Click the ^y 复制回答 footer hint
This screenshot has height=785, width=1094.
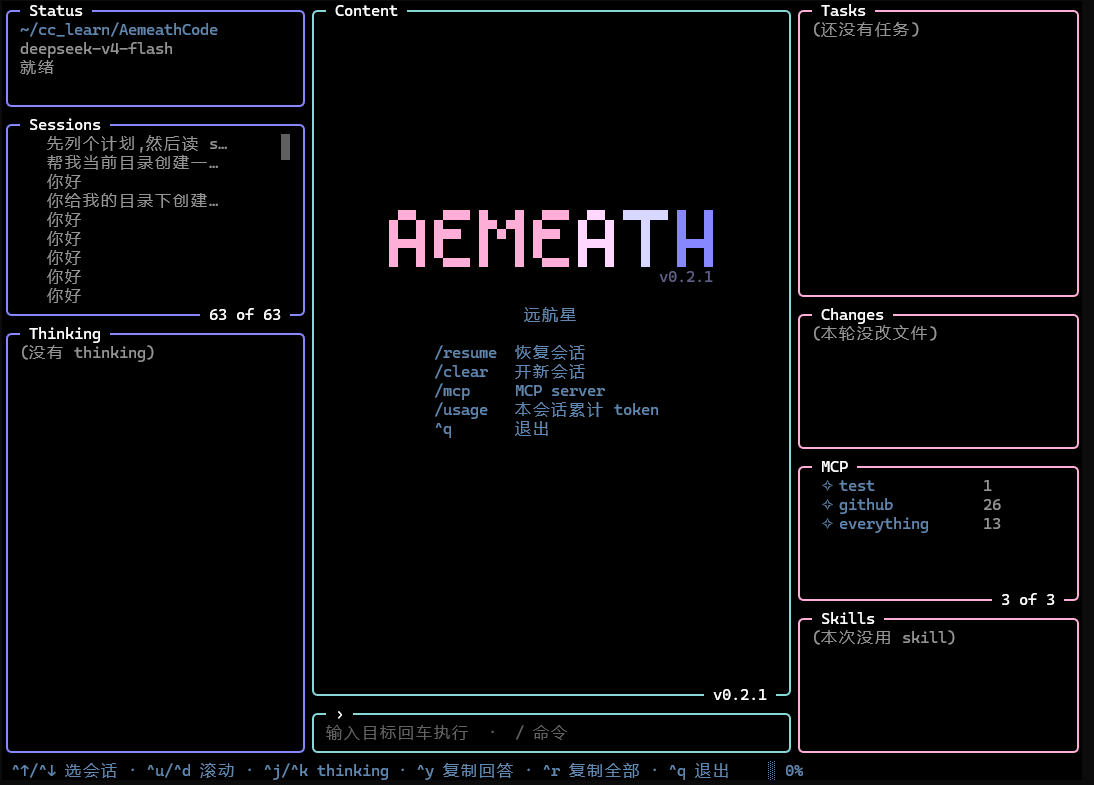tap(465, 771)
